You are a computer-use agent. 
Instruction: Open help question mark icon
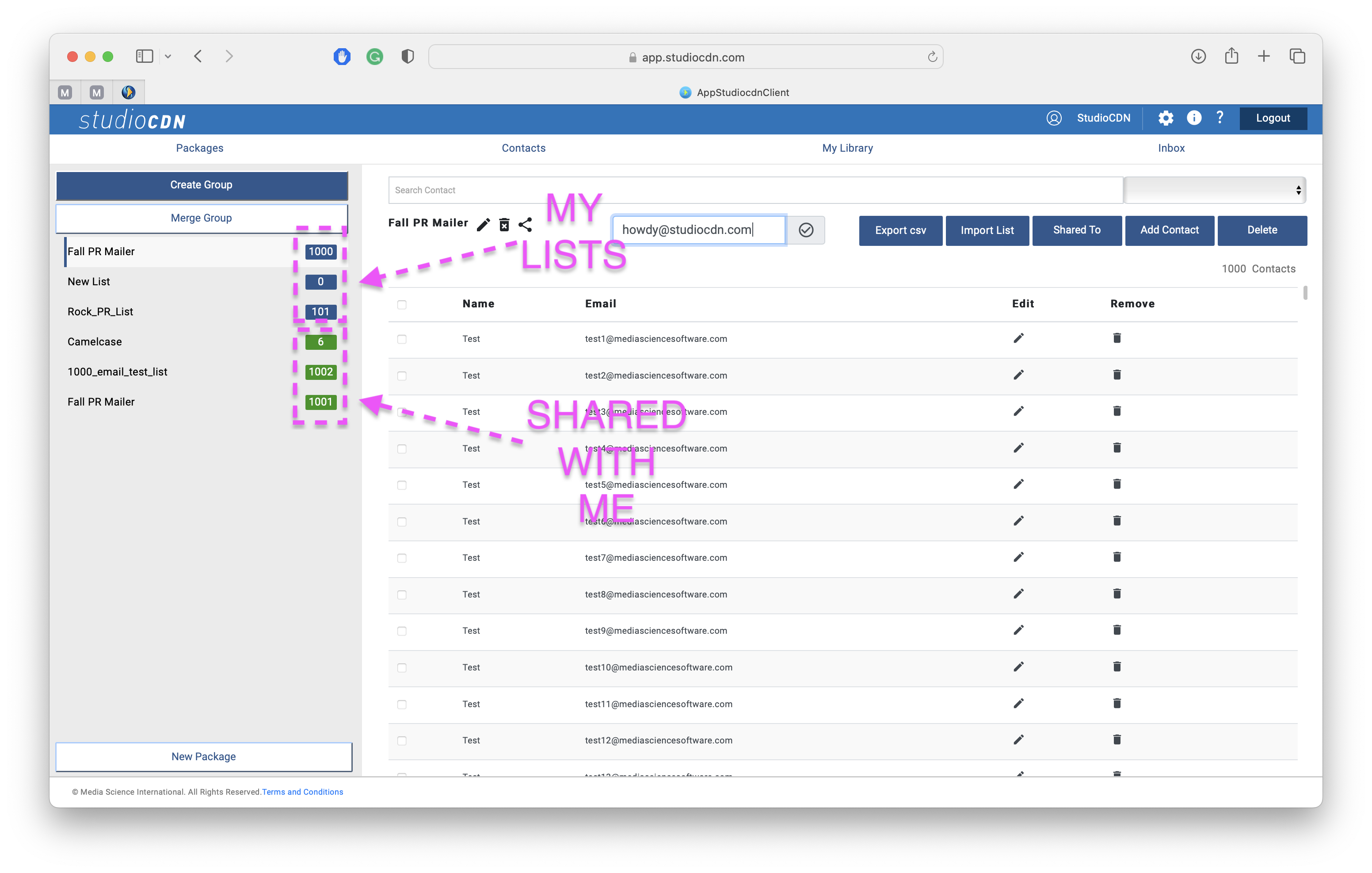1220,118
